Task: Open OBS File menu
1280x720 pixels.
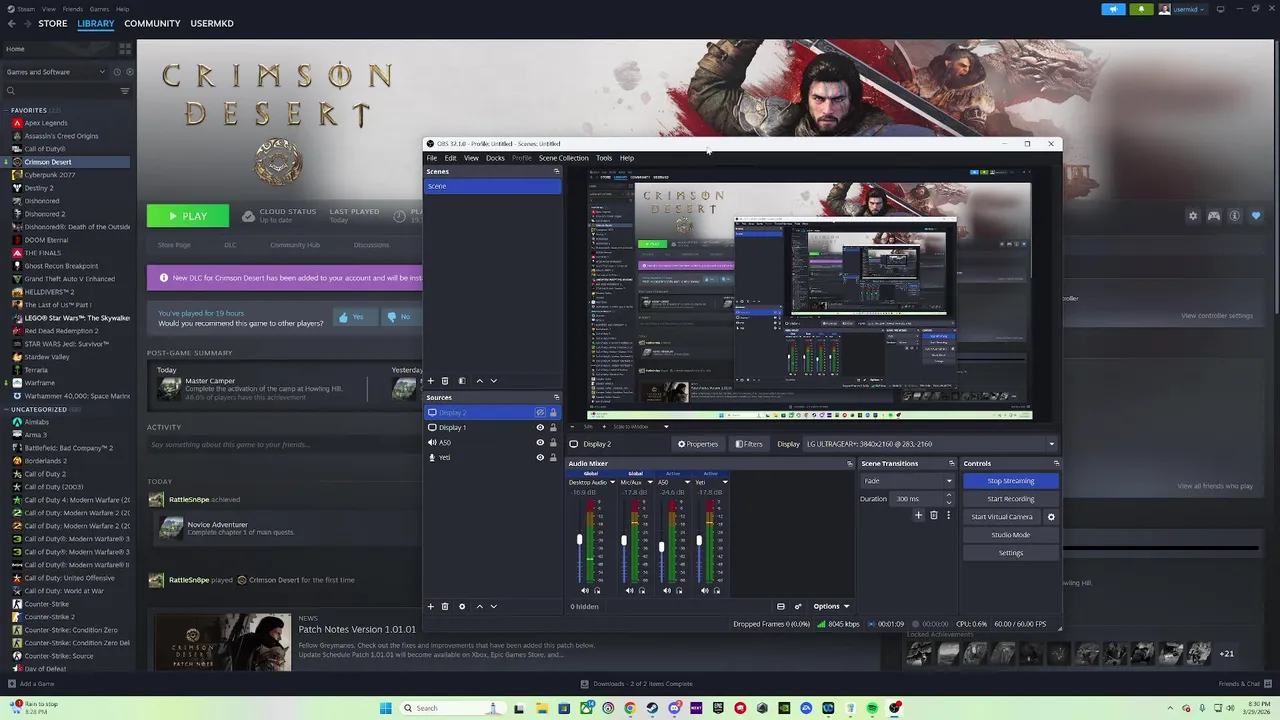Action: pos(432,158)
